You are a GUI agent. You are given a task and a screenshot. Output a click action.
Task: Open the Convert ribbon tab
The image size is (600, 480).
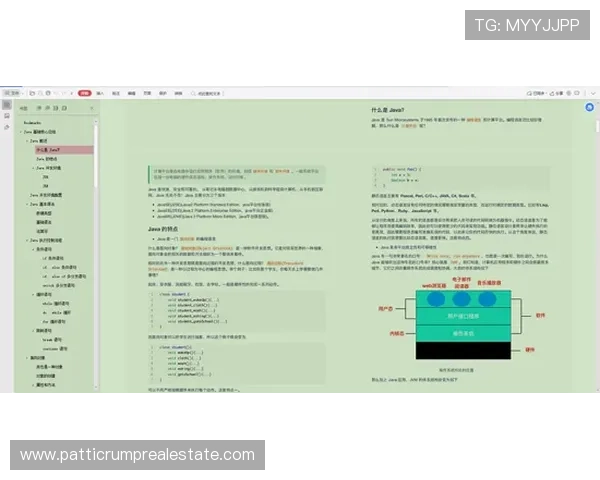[x=178, y=93]
